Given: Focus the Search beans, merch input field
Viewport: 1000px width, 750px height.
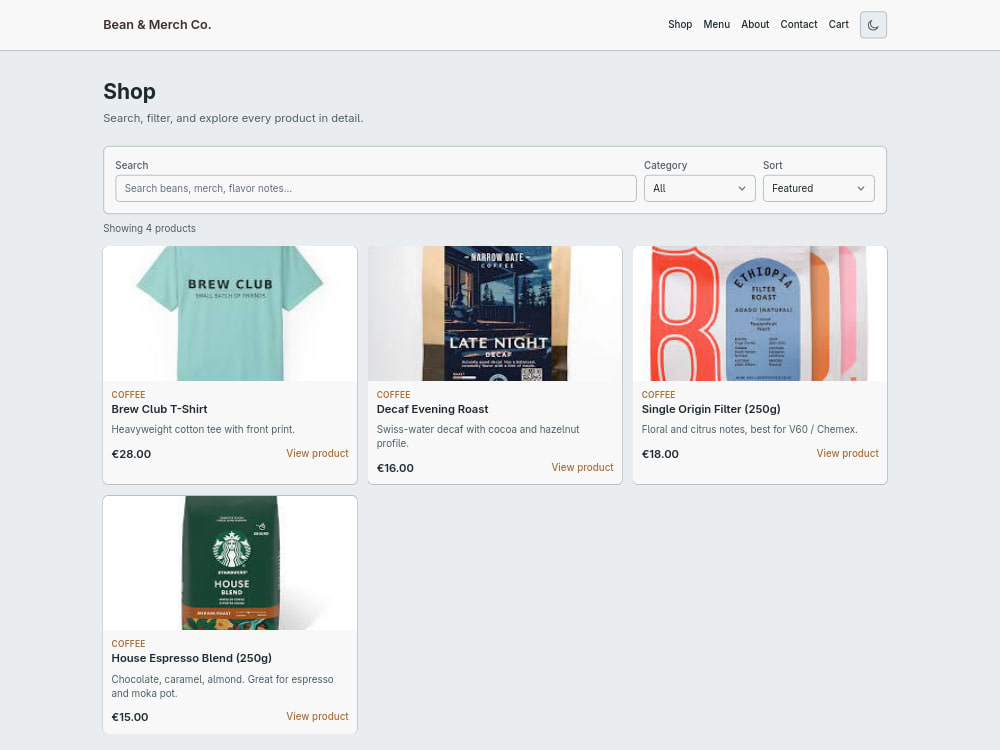Looking at the screenshot, I should (x=376, y=188).
